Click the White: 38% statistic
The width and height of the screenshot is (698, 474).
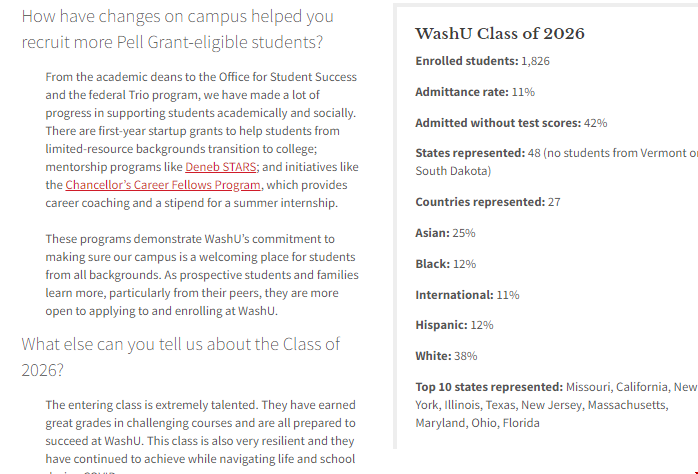pyautogui.click(x=446, y=356)
